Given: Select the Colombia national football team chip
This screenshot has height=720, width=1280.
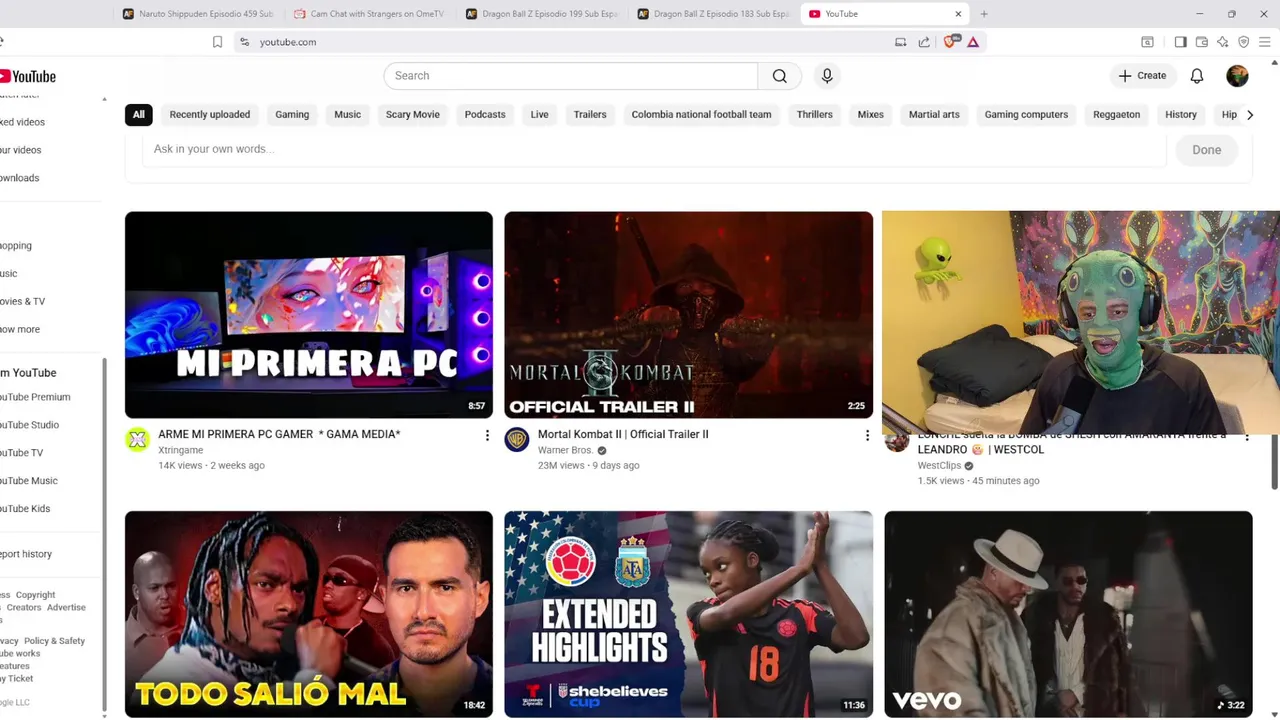Looking at the screenshot, I should 701,114.
